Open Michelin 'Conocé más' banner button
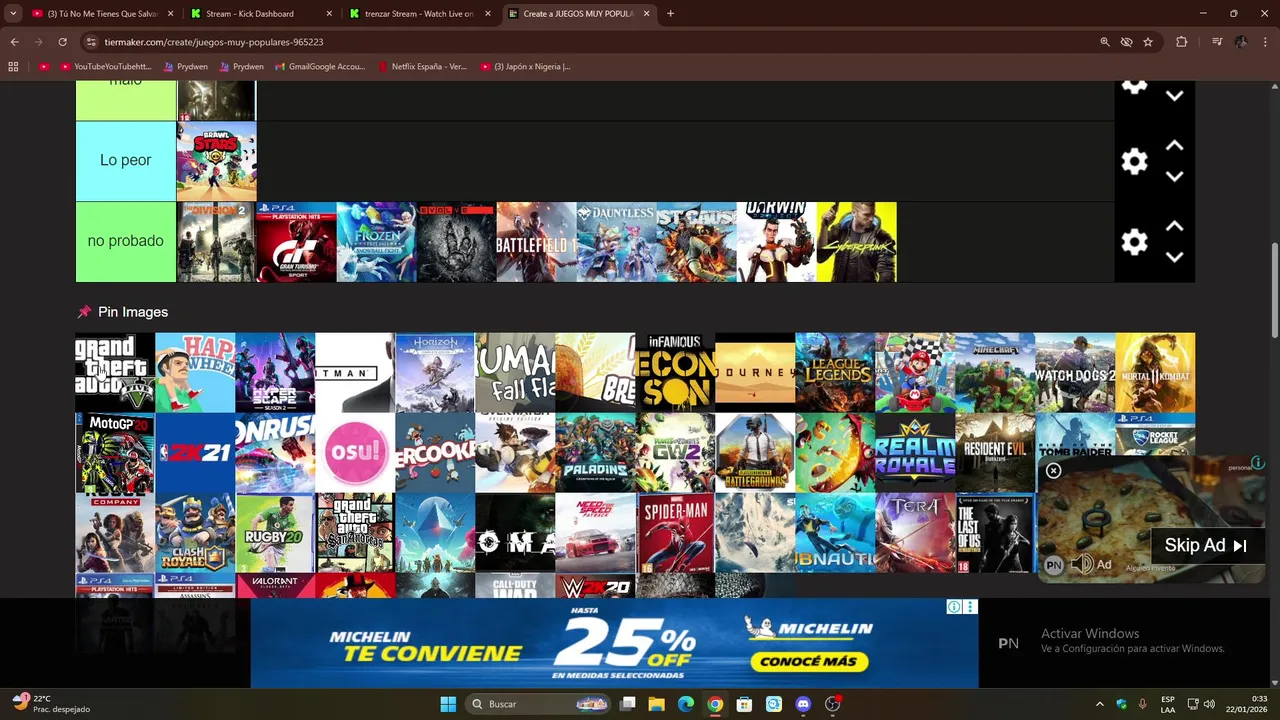This screenshot has height=720, width=1280. 808,662
